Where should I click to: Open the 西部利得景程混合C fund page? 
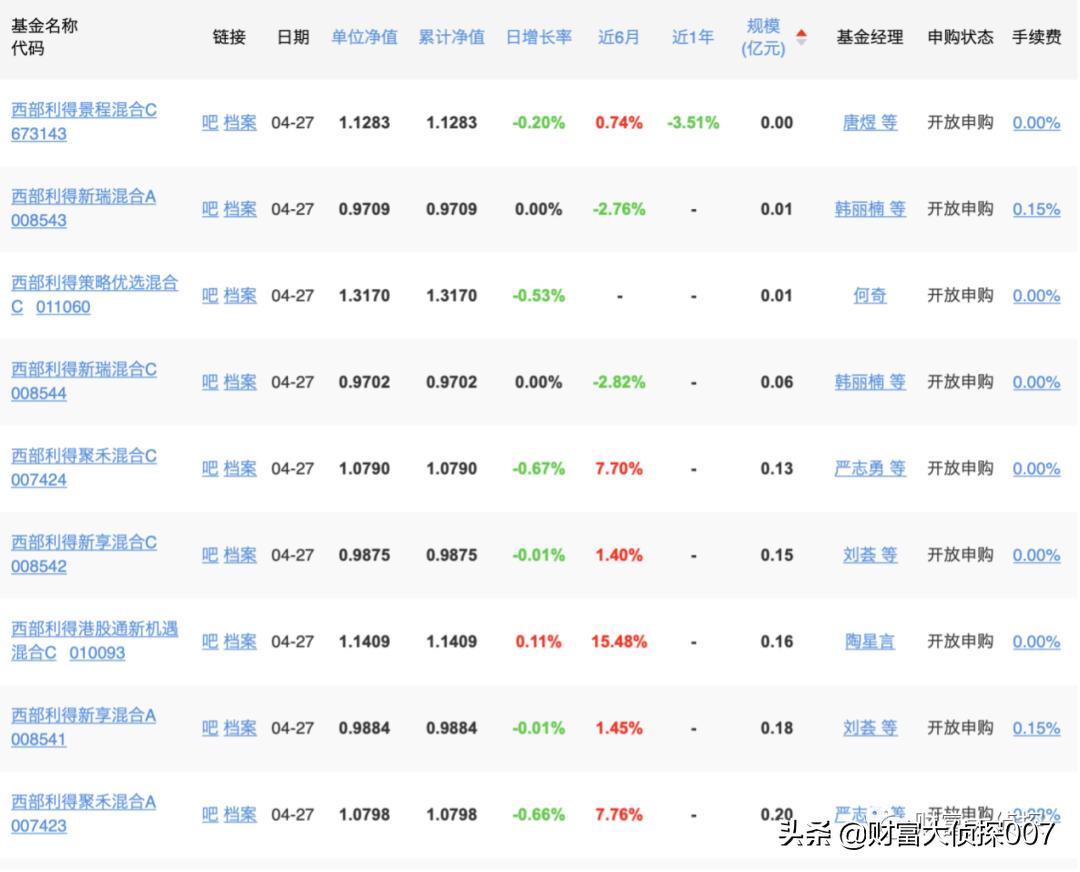click(x=83, y=111)
